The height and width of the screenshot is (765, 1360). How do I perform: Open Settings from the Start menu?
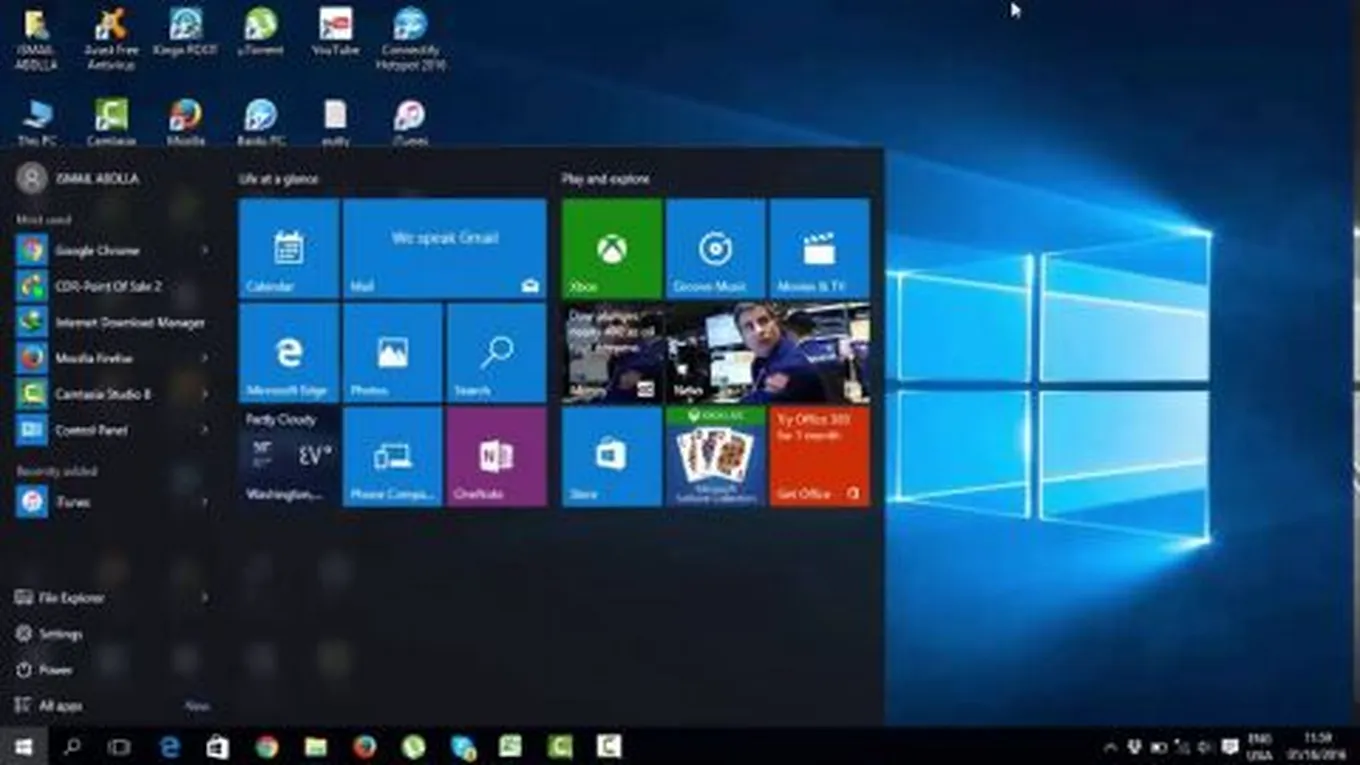coord(60,634)
